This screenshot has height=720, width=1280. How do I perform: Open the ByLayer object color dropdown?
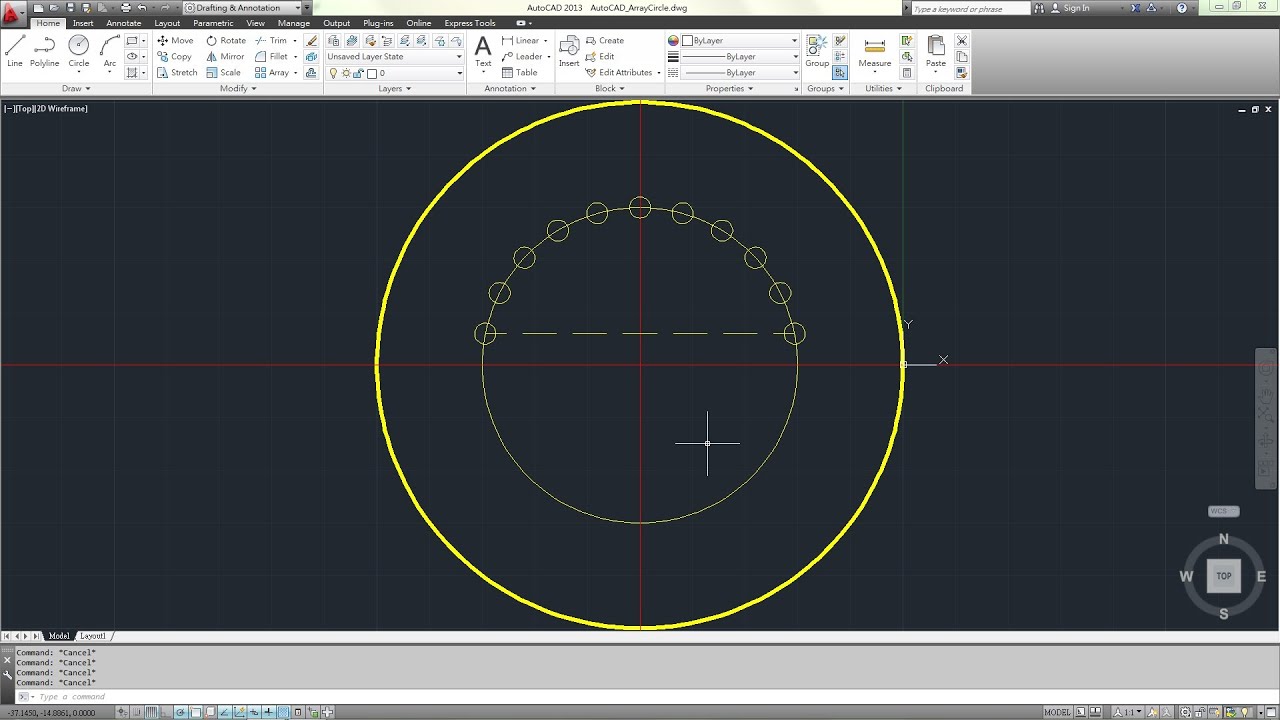tap(740, 41)
